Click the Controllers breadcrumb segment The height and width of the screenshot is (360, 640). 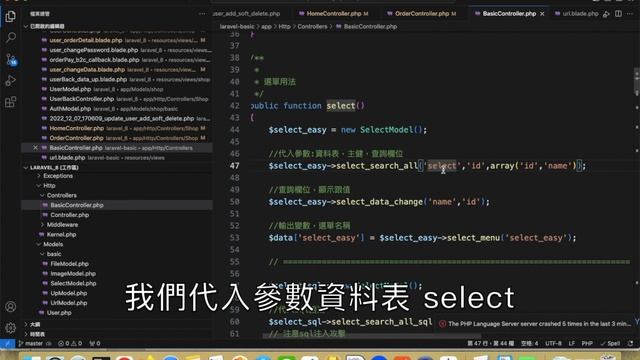[312, 27]
